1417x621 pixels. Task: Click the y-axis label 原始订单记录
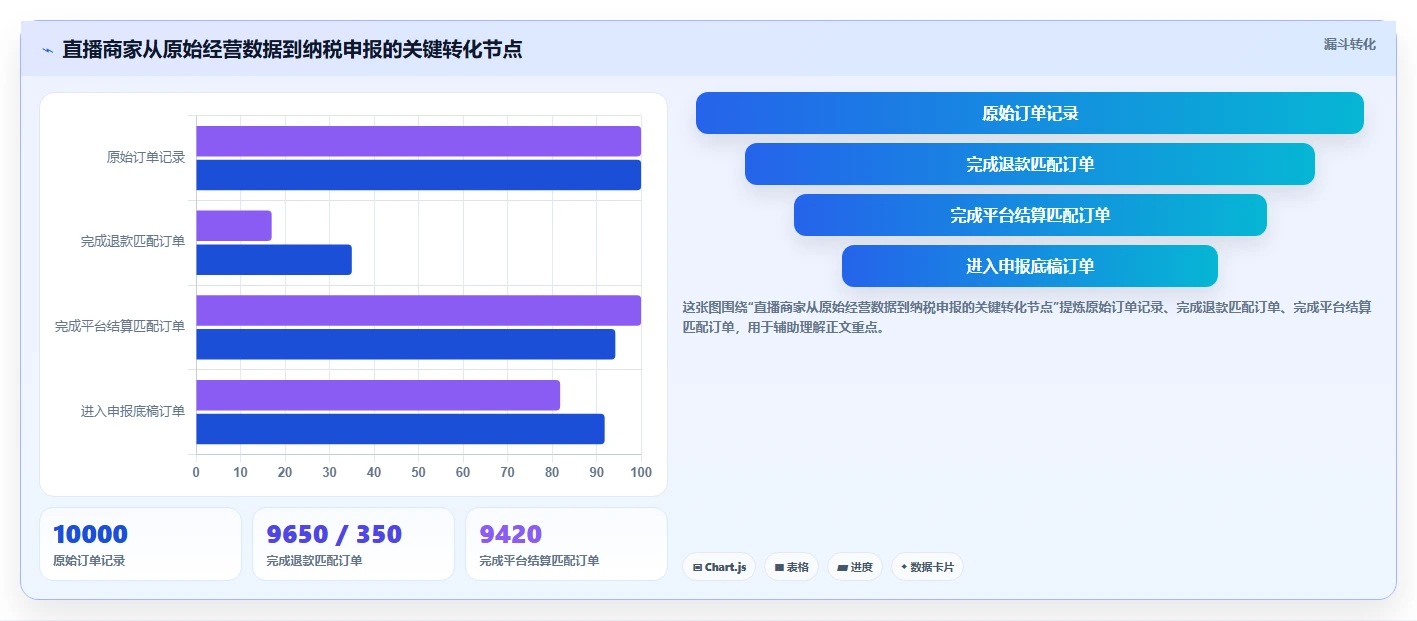(x=146, y=157)
